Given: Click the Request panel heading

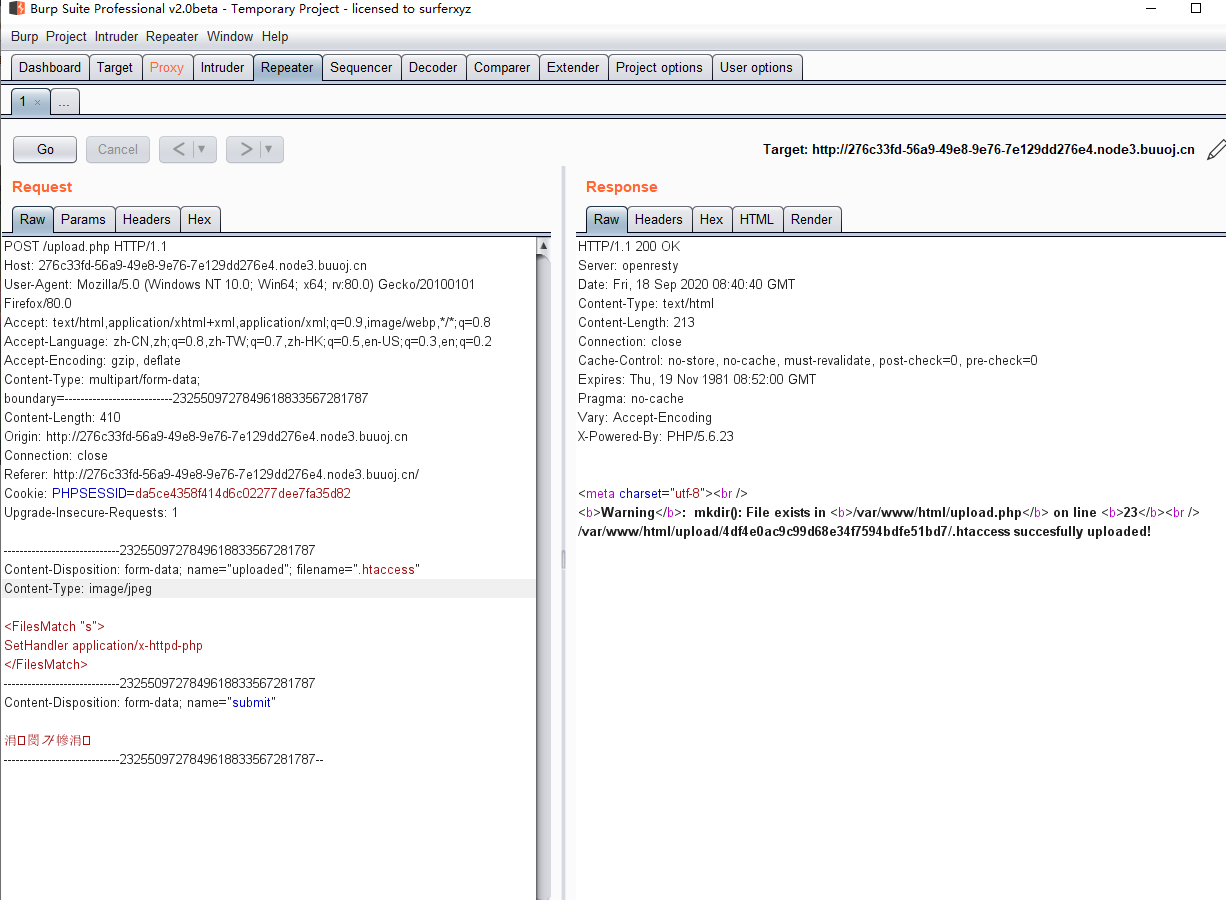Looking at the screenshot, I should pos(42,187).
